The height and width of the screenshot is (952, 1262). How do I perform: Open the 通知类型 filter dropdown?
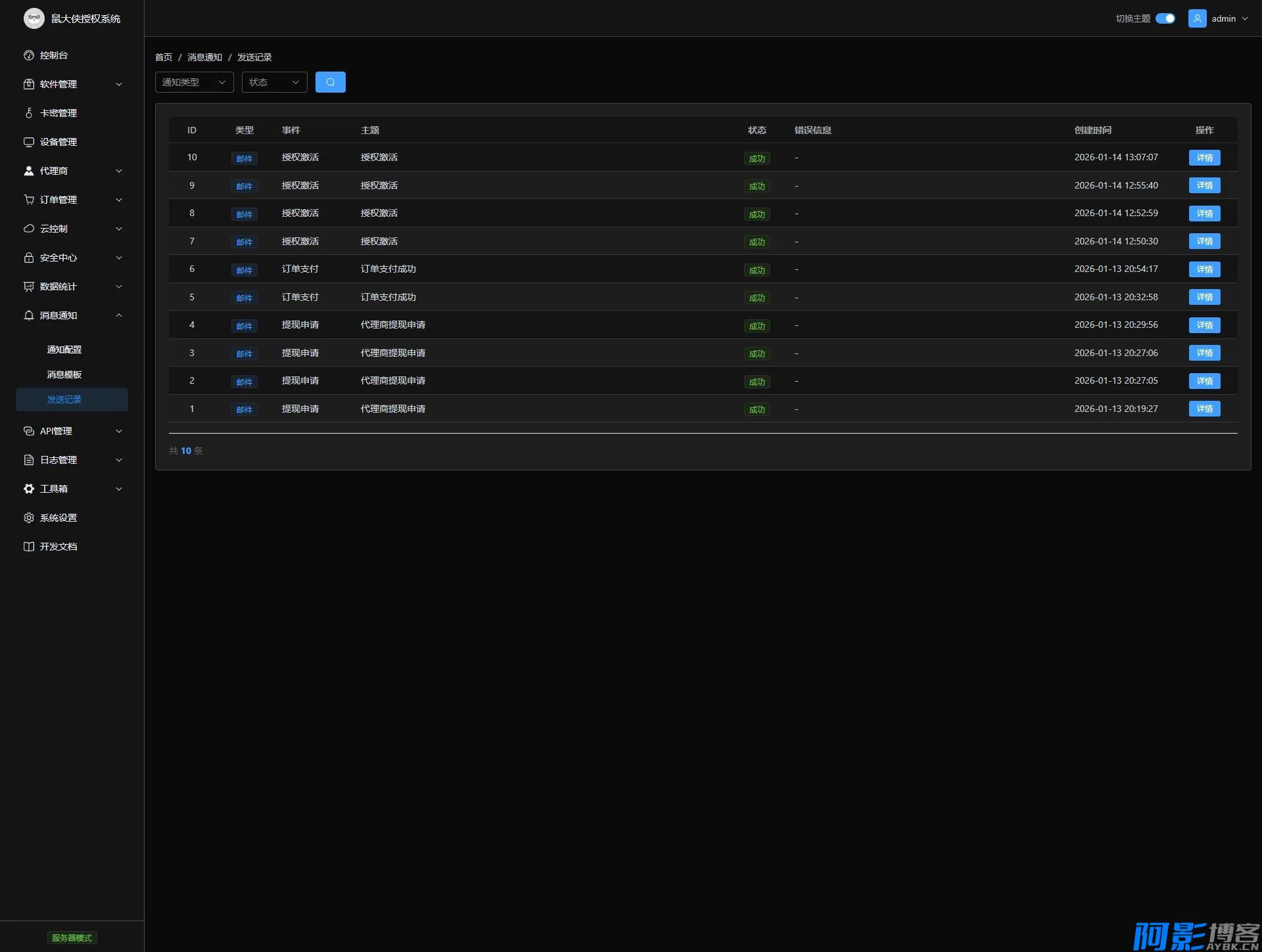(194, 82)
